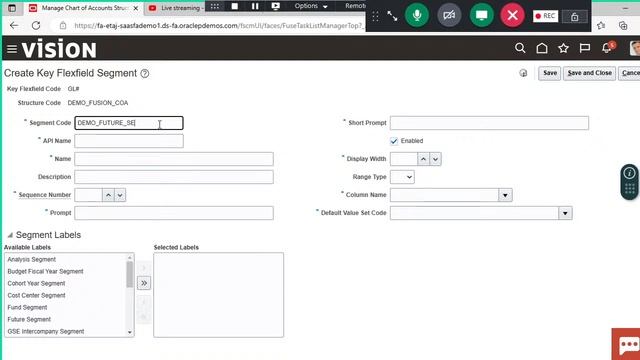Click the Save and Close button
640x360 pixels.
pyautogui.click(x=589, y=73)
